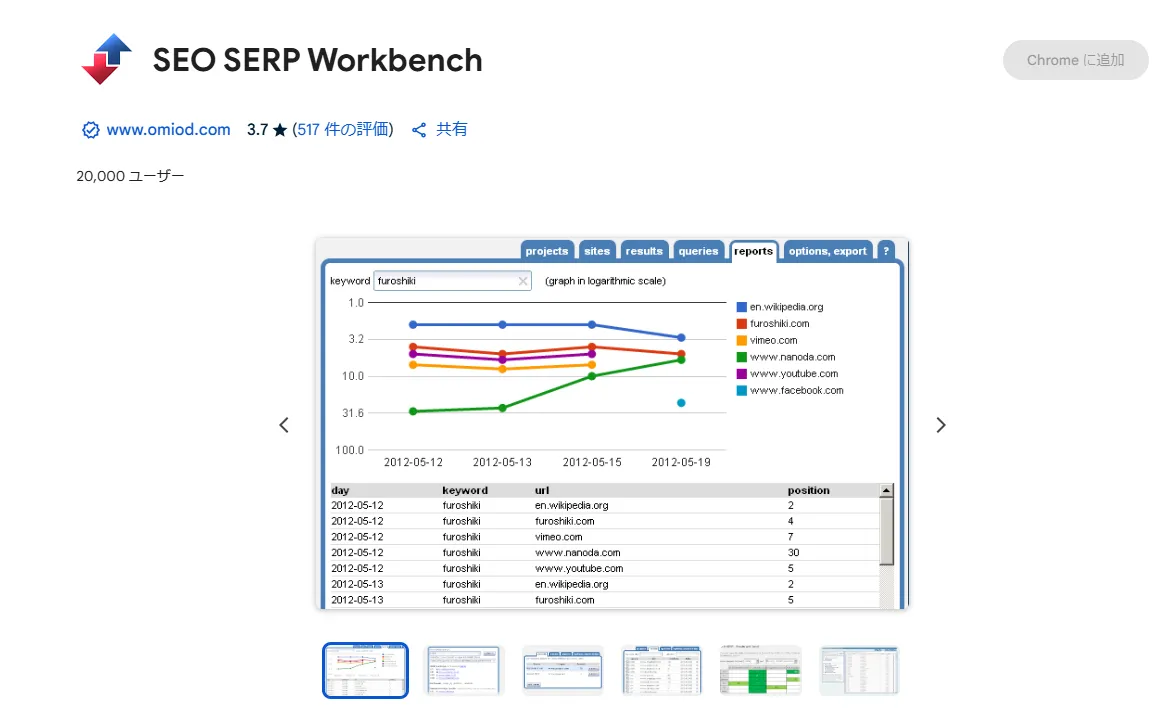
Task: Open the www.omiod.com publisher link
Action: [x=168, y=129]
